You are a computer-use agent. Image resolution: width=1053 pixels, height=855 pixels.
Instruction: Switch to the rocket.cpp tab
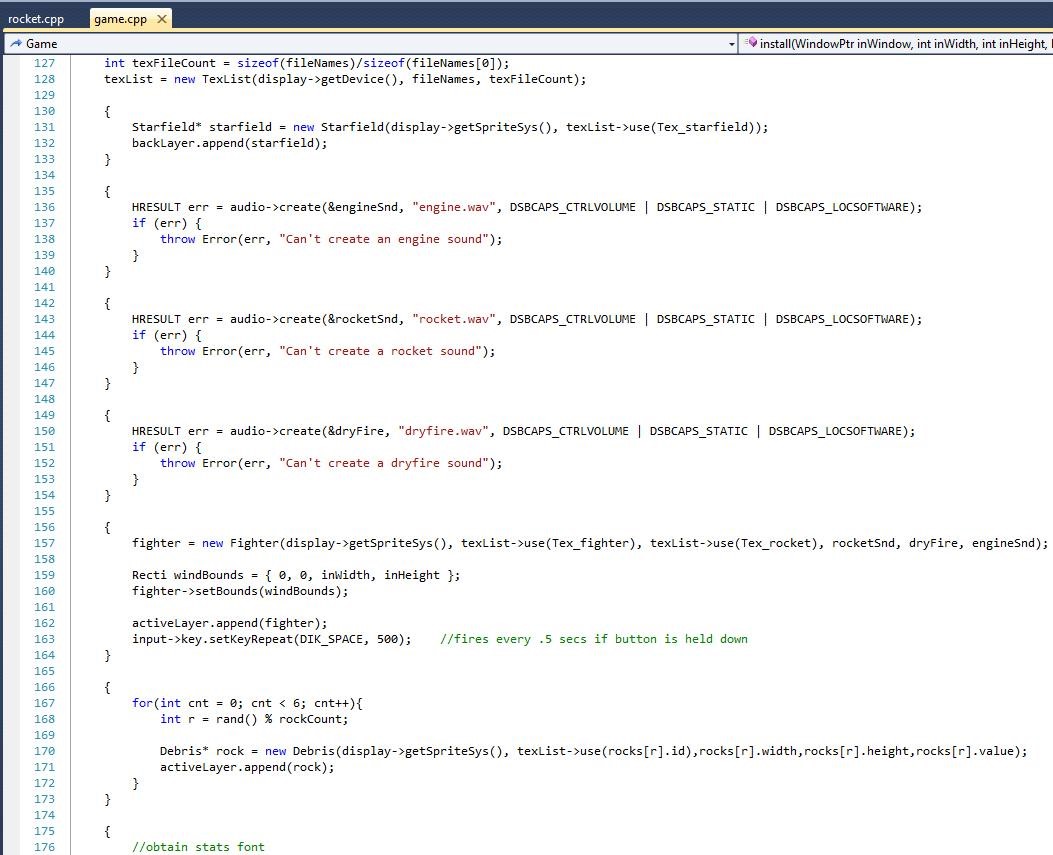(36, 19)
